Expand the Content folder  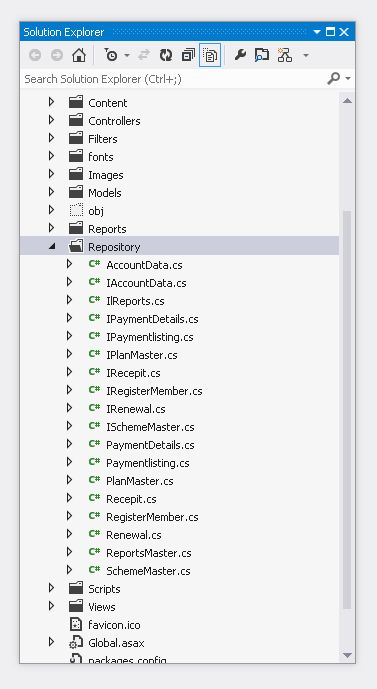pyautogui.click(x=51, y=102)
